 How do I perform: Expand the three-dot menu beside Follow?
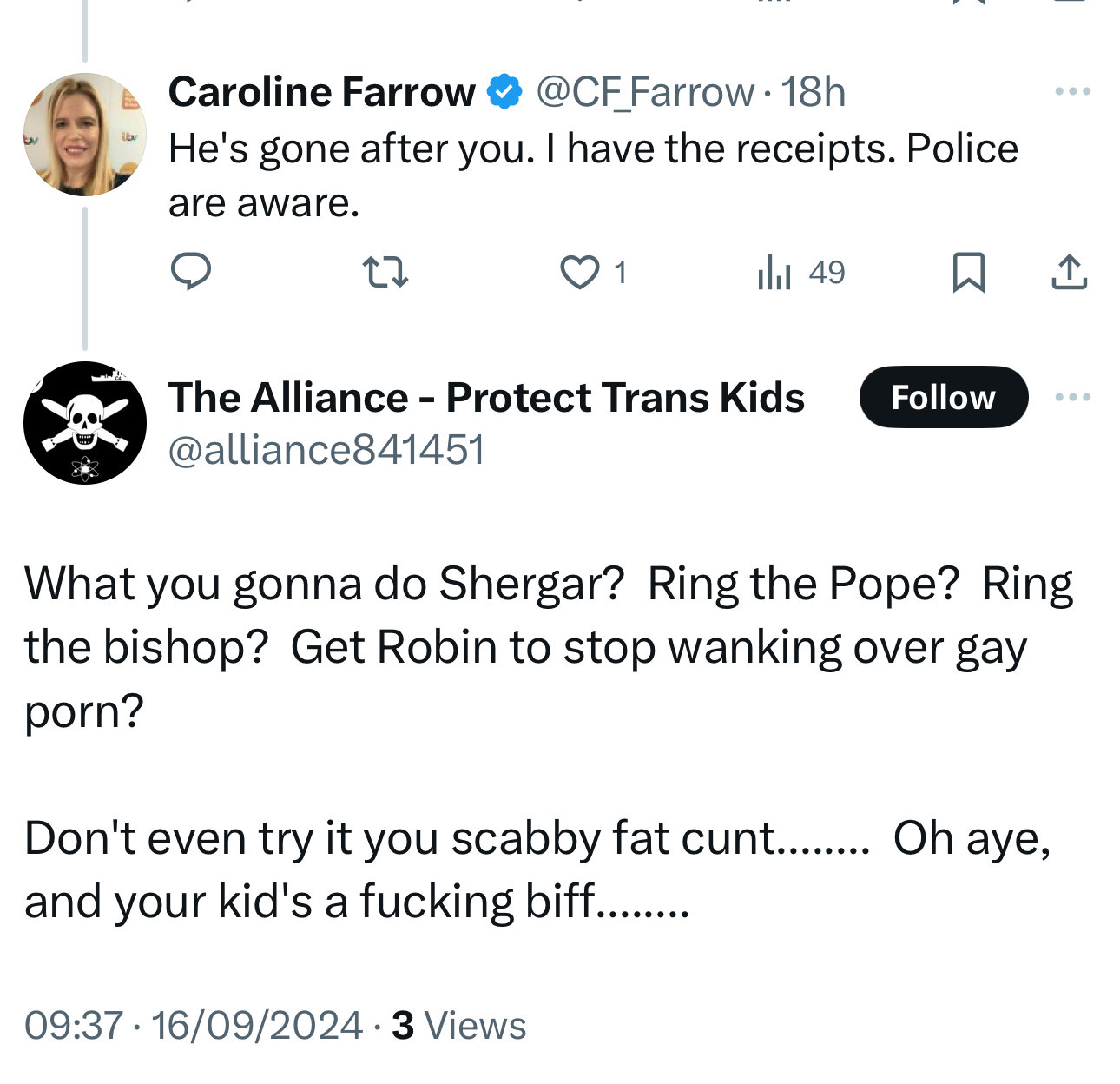1072,397
